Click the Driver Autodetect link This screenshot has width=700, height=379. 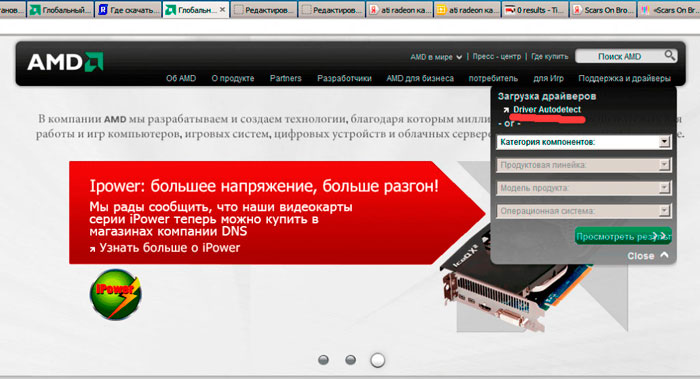tap(546, 109)
